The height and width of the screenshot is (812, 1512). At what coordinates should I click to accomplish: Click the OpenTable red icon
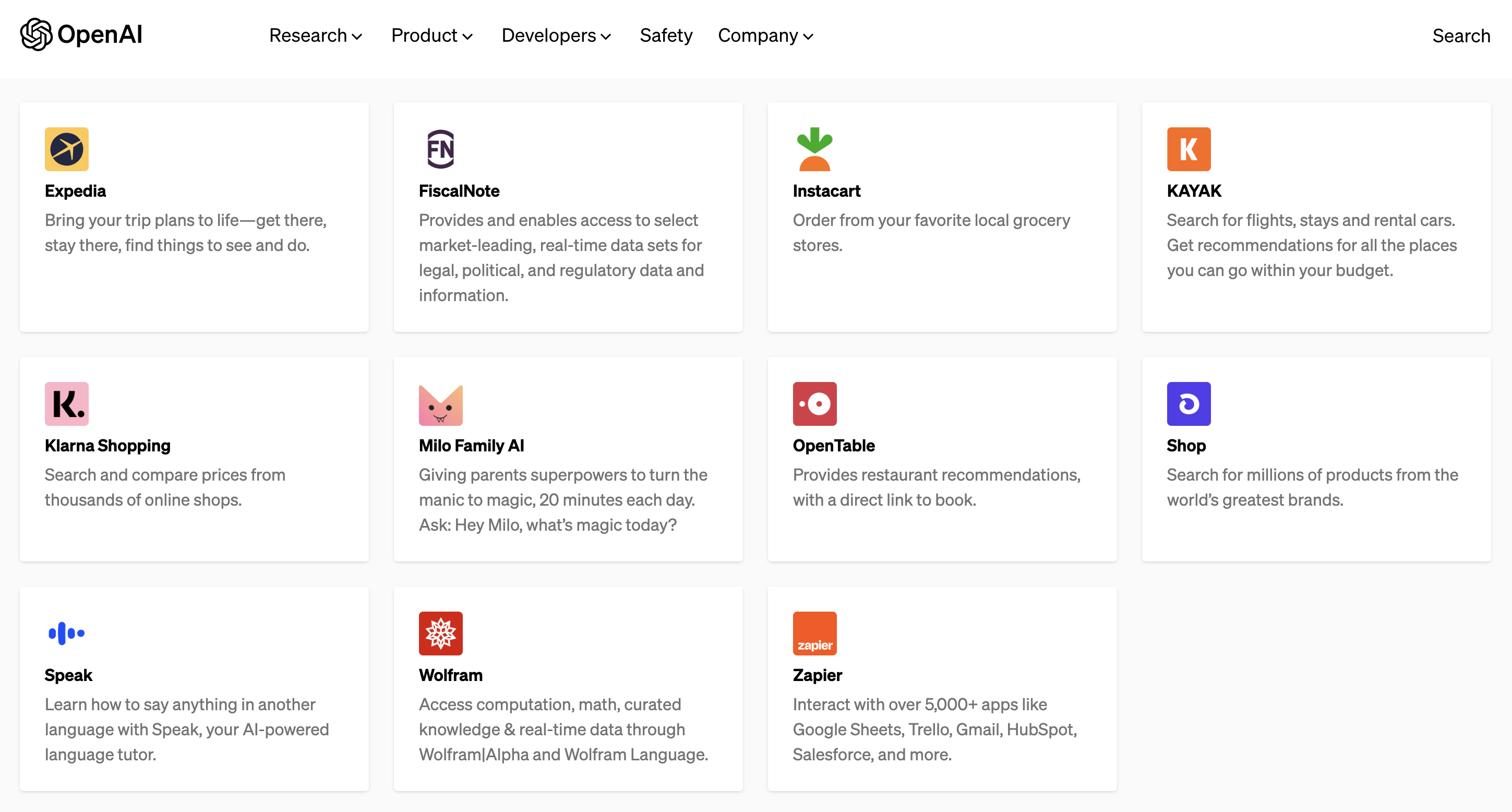815,404
